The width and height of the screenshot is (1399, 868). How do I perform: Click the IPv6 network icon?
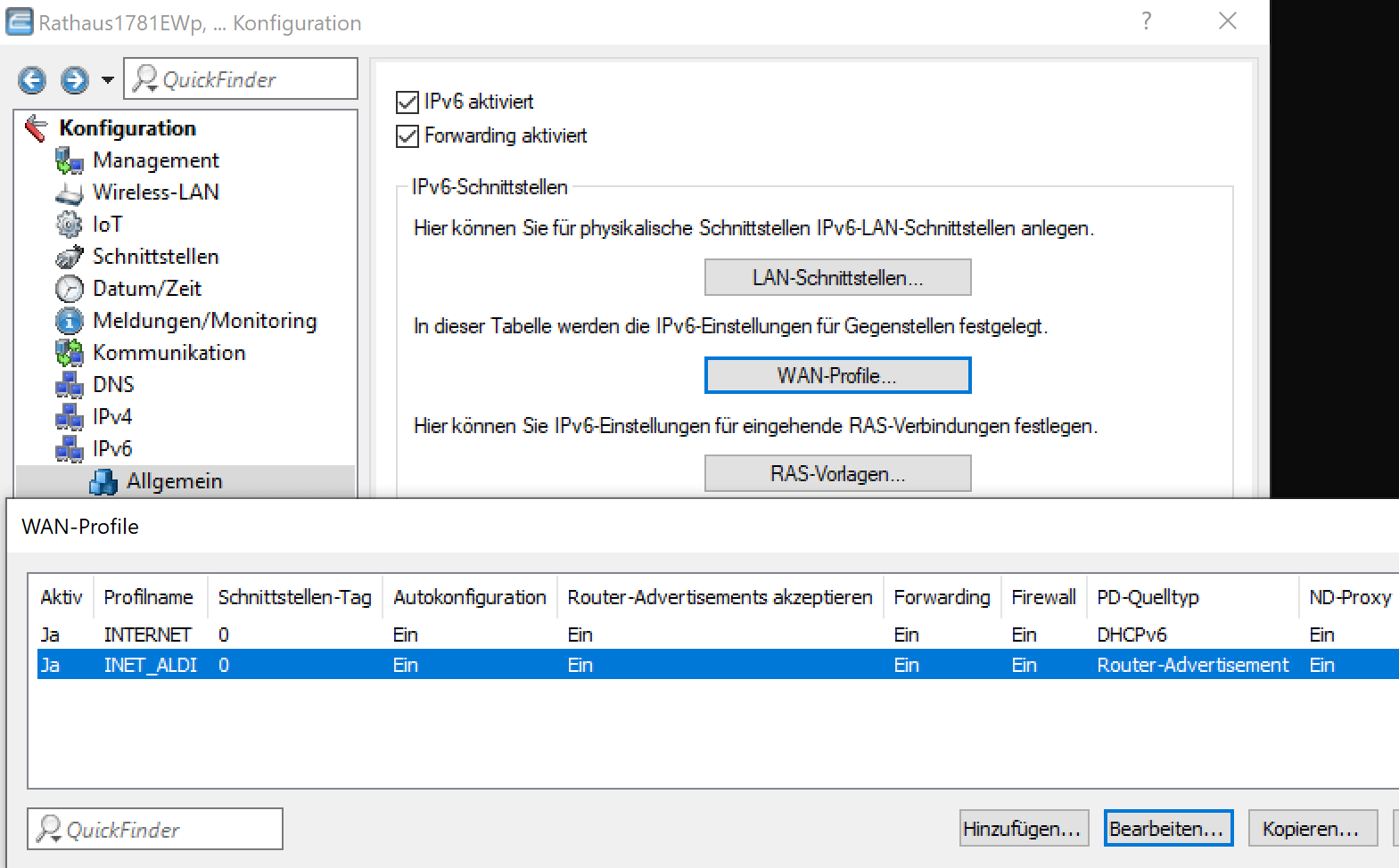pyautogui.click(x=70, y=449)
